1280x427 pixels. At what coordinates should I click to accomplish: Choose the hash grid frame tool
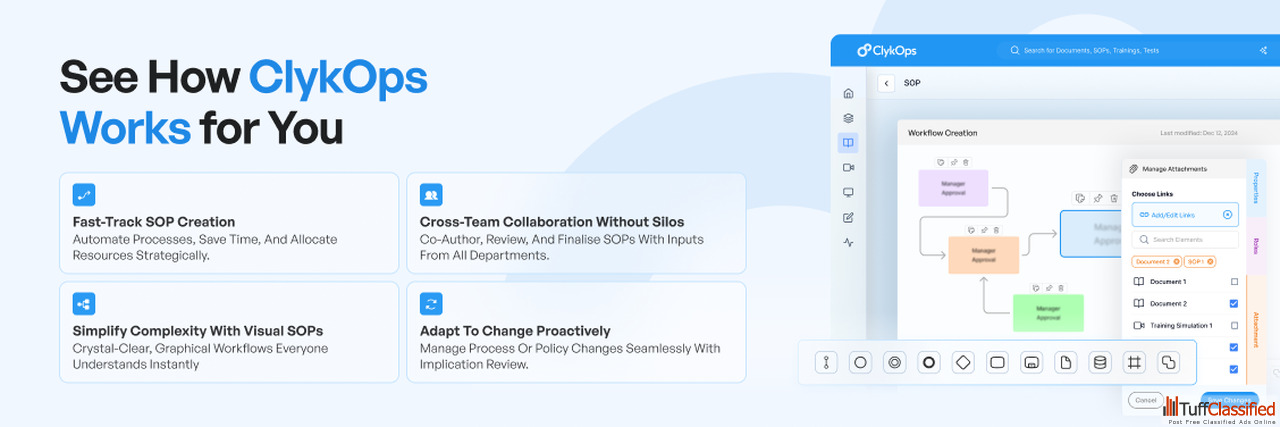coord(1134,362)
